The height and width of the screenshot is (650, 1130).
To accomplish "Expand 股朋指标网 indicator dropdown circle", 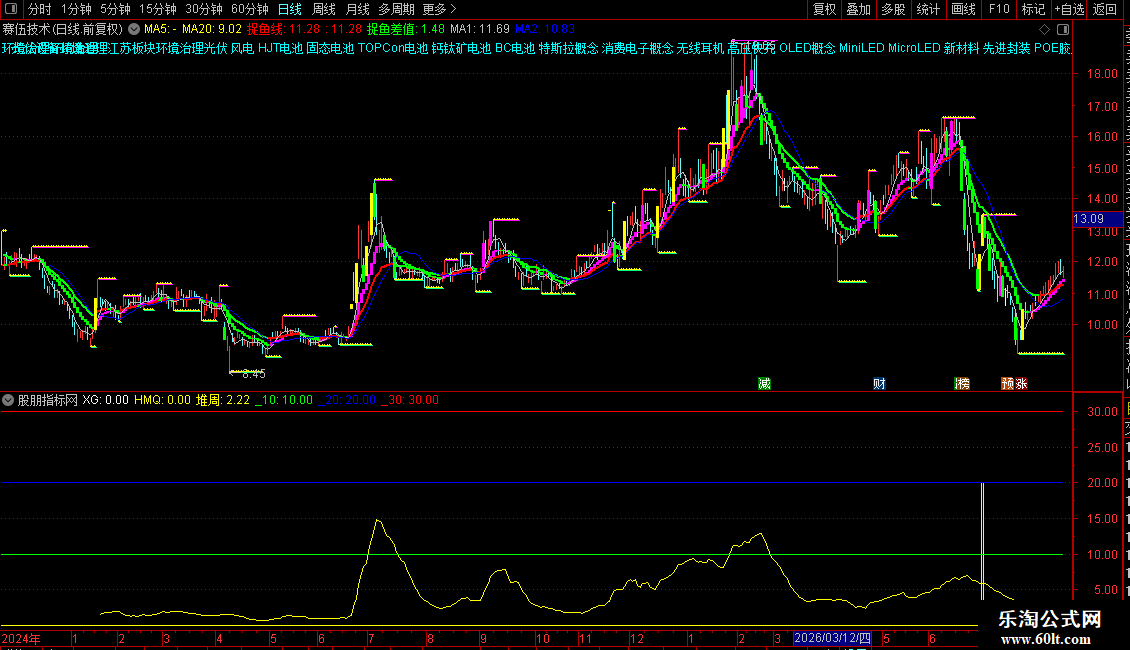I will pos(8,400).
